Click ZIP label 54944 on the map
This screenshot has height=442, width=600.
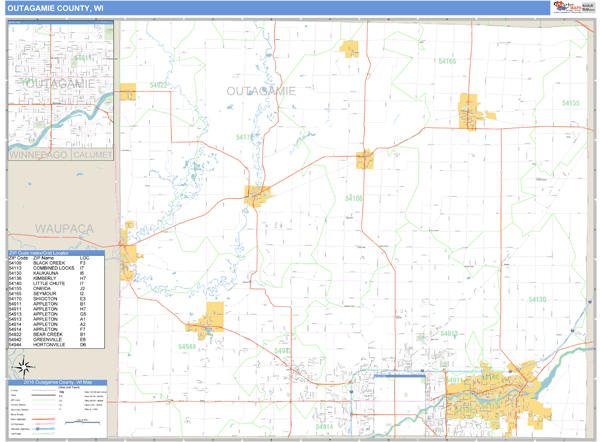point(187,347)
